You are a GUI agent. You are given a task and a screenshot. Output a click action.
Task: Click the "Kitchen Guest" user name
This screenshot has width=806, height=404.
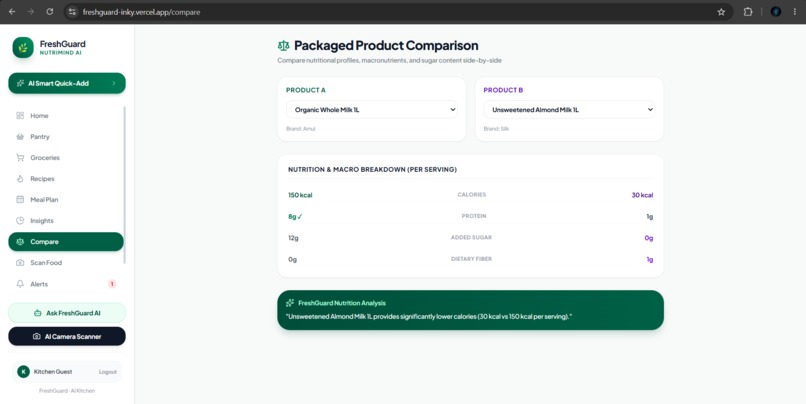pos(53,372)
